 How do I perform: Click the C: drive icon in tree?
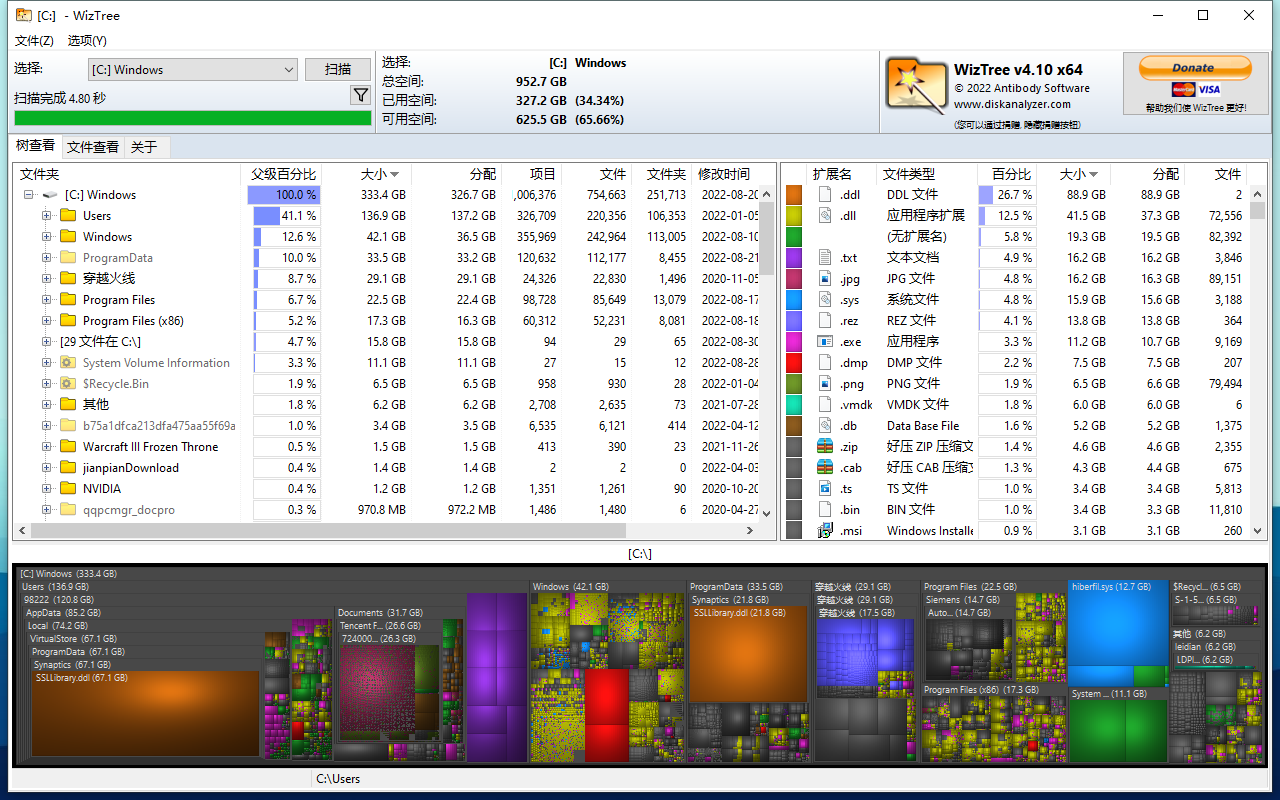point(50,195)
